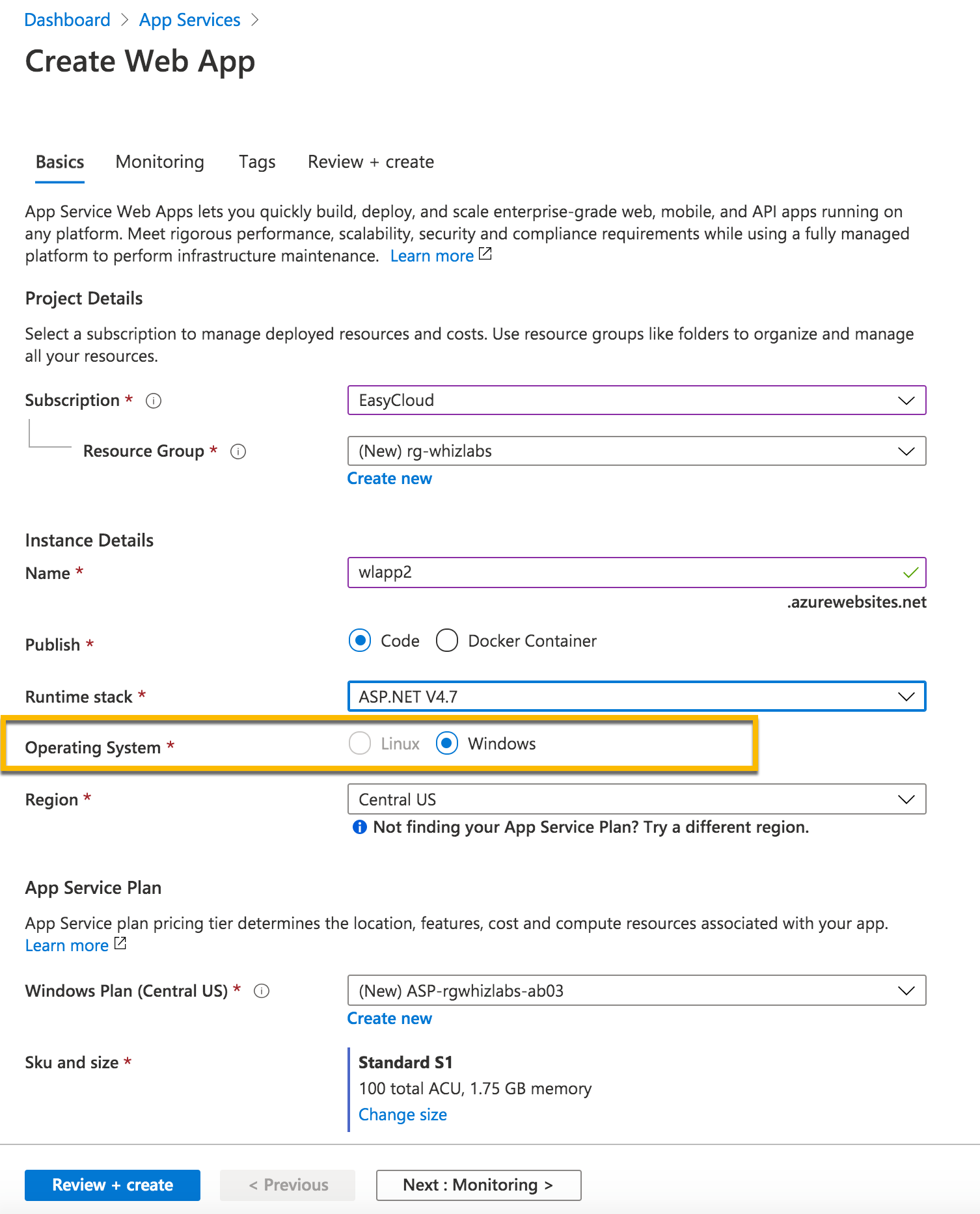The image size is (980, 1214).
Task: Go to the Review + create tab
Action: [371, 162]
